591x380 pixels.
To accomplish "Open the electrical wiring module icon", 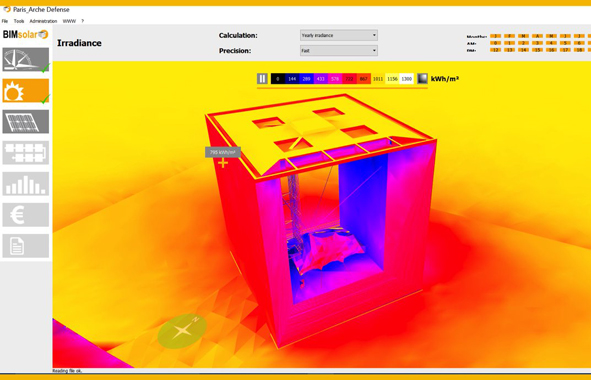I will [x=26, y=153].
